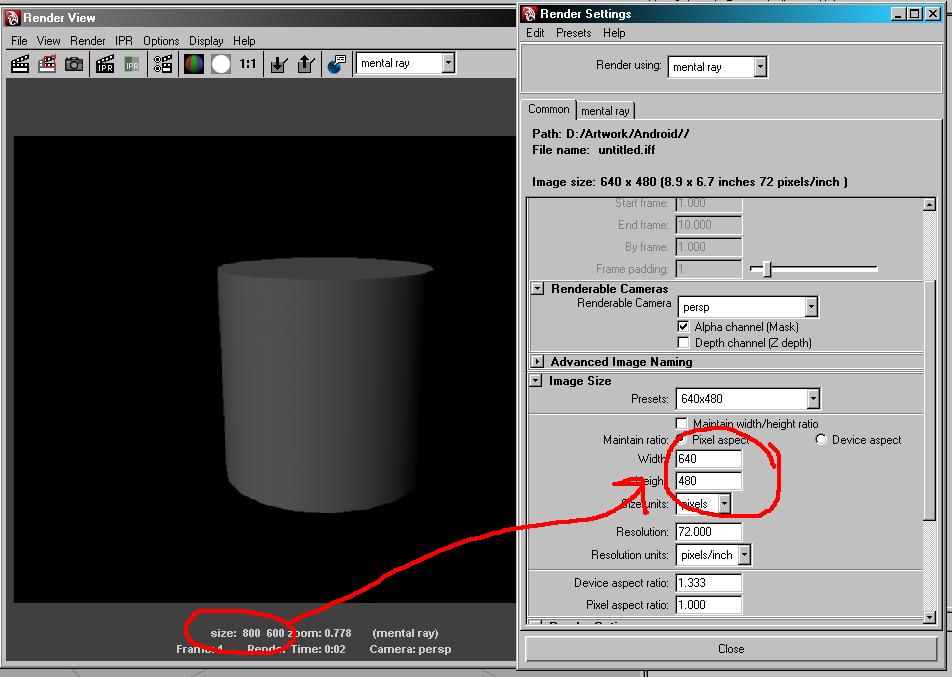The width and height of the screenshot is (952, 677).
Task: Open the Resolution units dropdown
Action: tap(713, 555)
